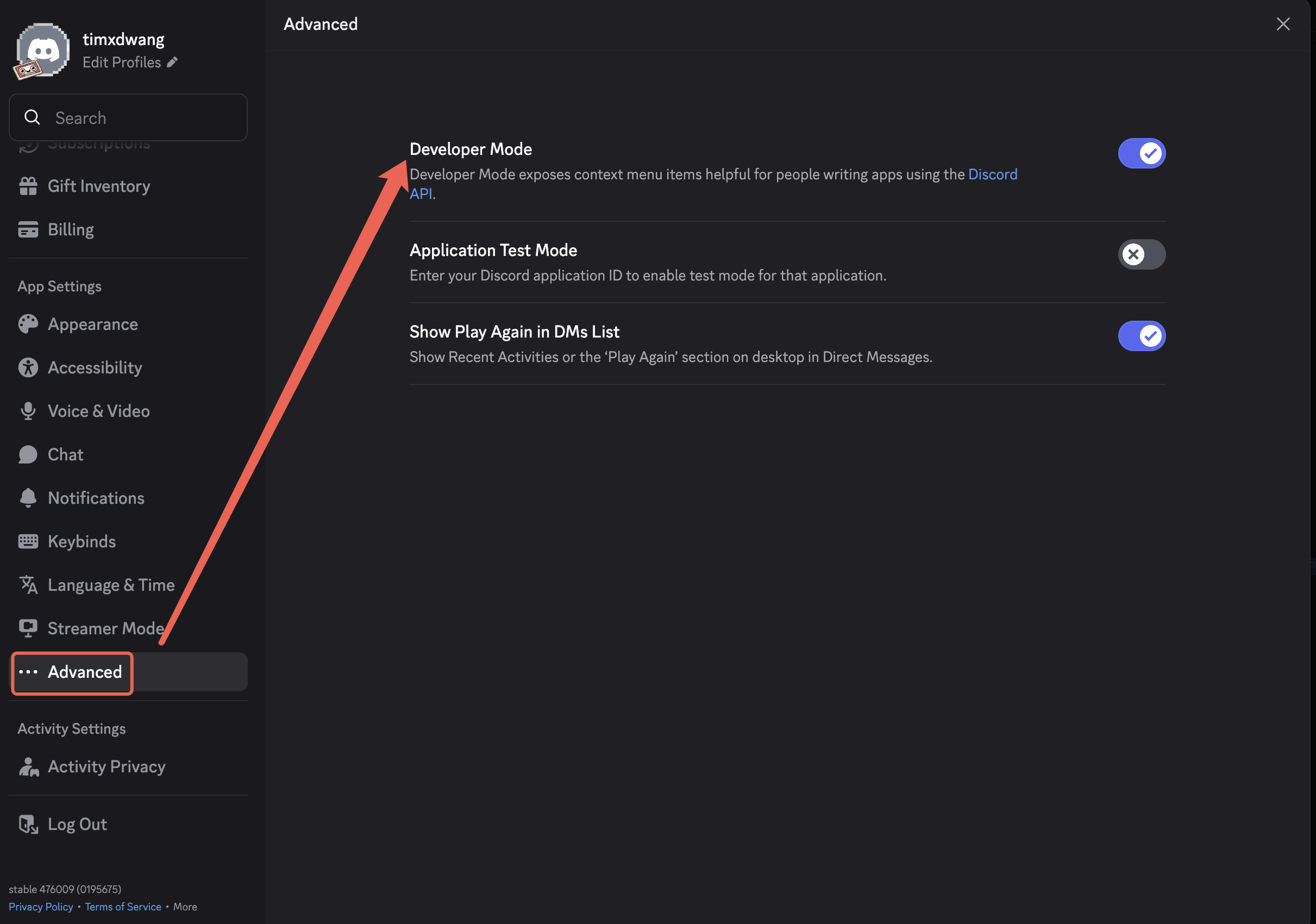Enable the Application Test Mode toggle
Viewport: 1316px width, 924px height.
(1141, 254)
